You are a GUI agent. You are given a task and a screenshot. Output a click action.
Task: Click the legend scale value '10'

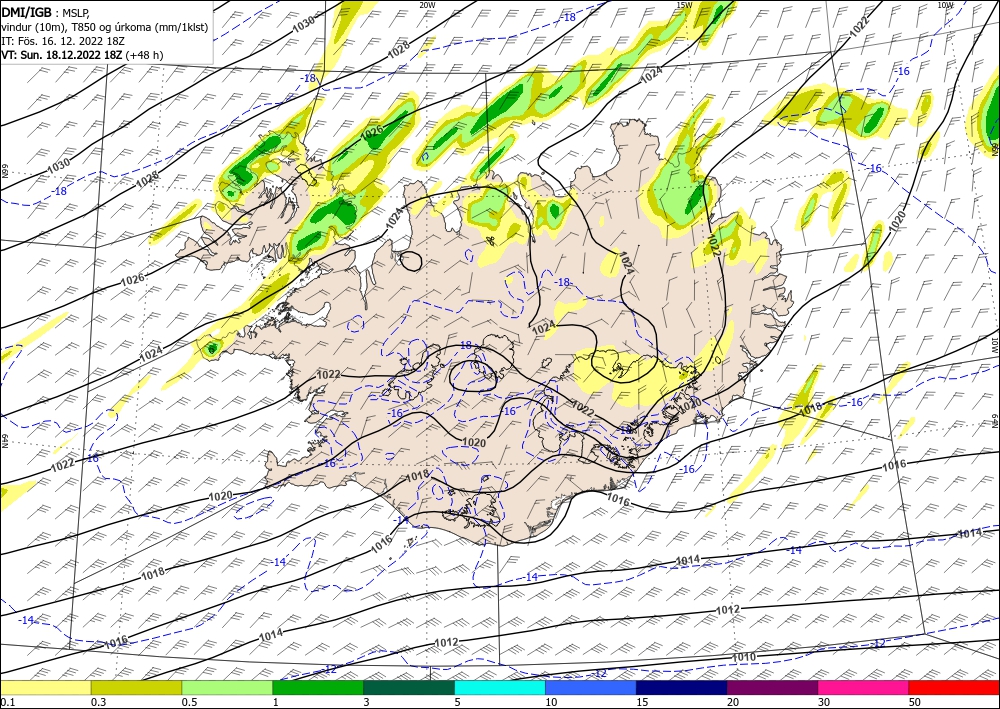point(551,702)
